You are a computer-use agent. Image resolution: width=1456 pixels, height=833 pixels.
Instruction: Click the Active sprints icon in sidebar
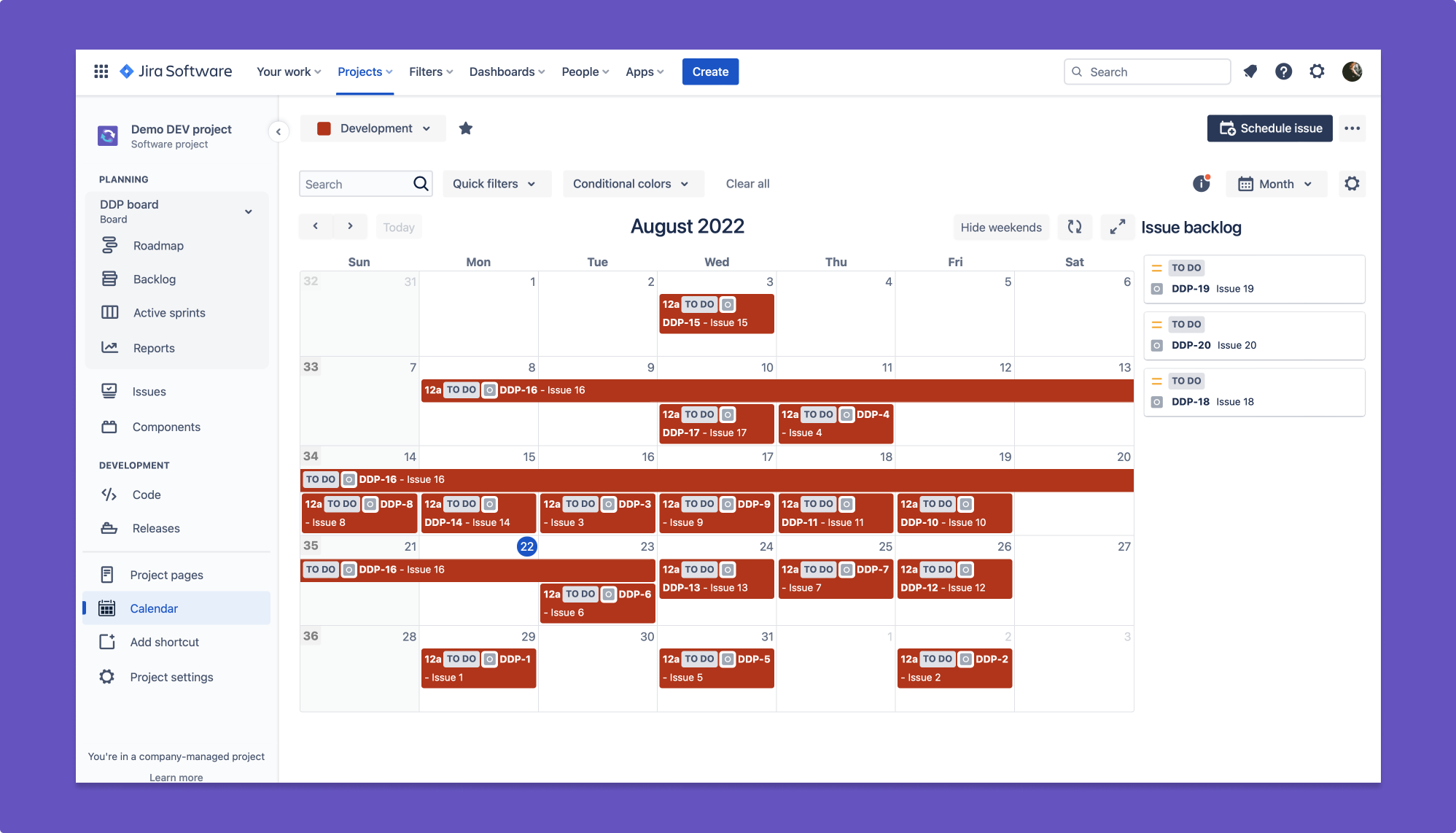point(110,312)
